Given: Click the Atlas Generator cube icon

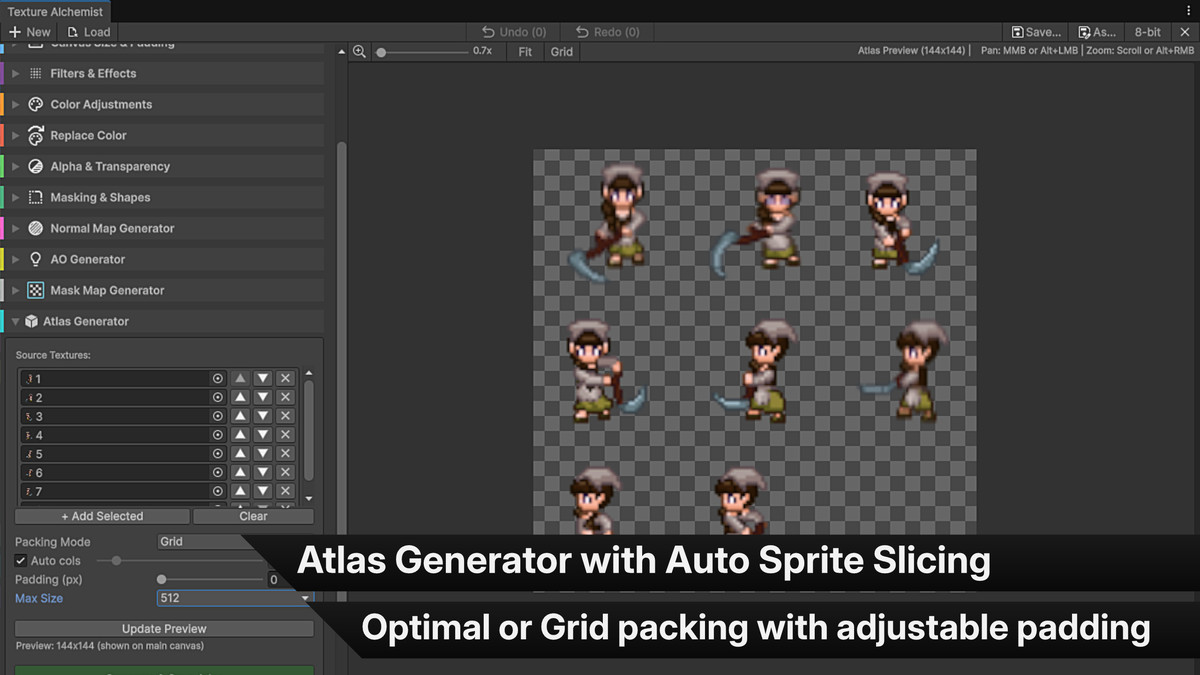Looking at the screenshot, I should [x=32, y=321].
